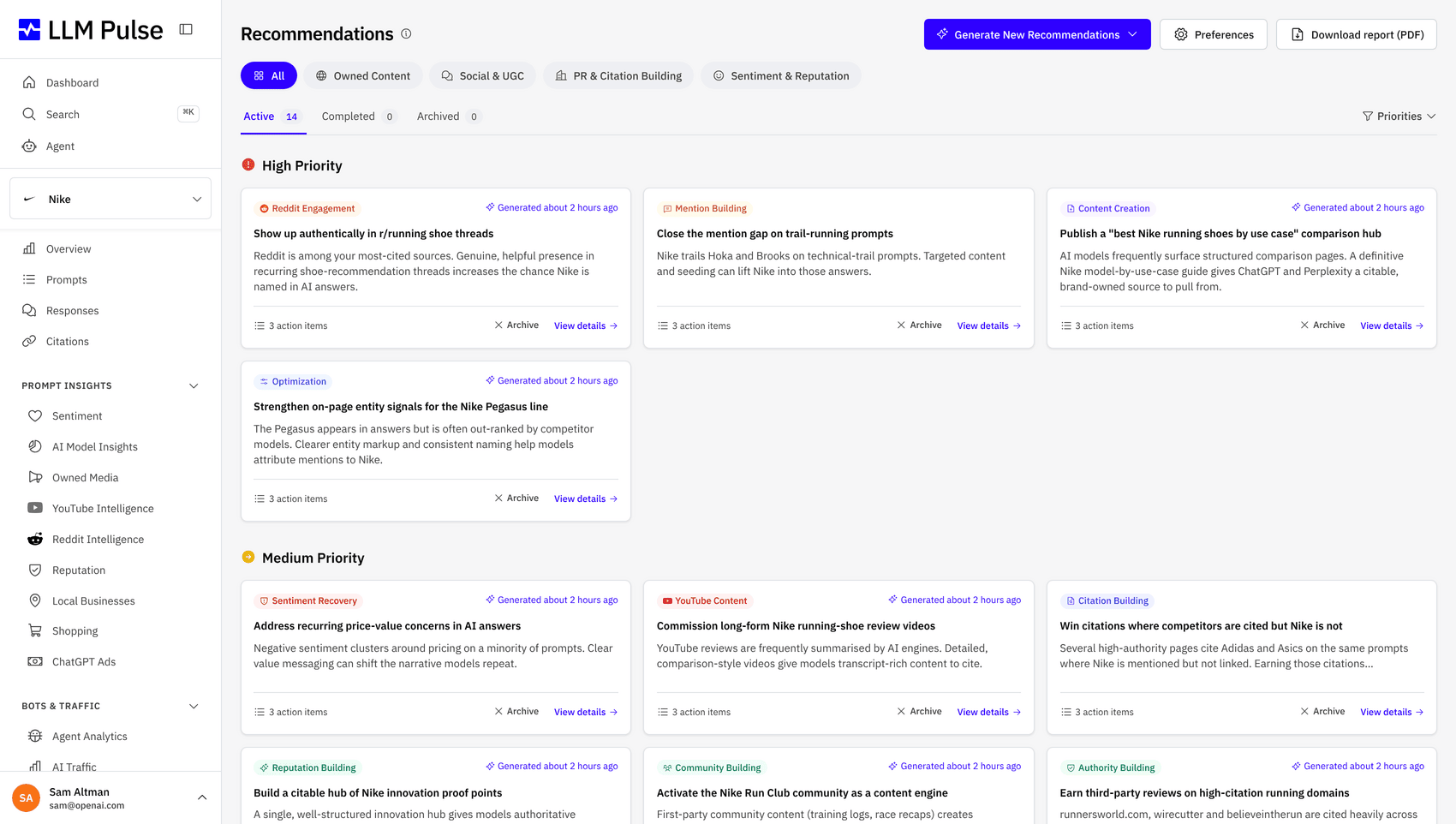Open Local Businesses pin icon
This screenshot has width=1456, height=824.
pos(35,600)
